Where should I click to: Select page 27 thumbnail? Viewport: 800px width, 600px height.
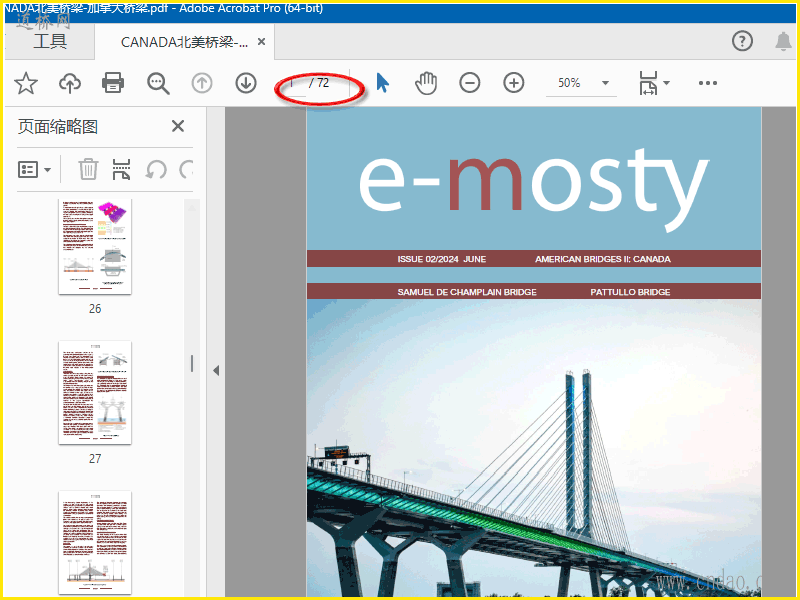coord(95,392)
